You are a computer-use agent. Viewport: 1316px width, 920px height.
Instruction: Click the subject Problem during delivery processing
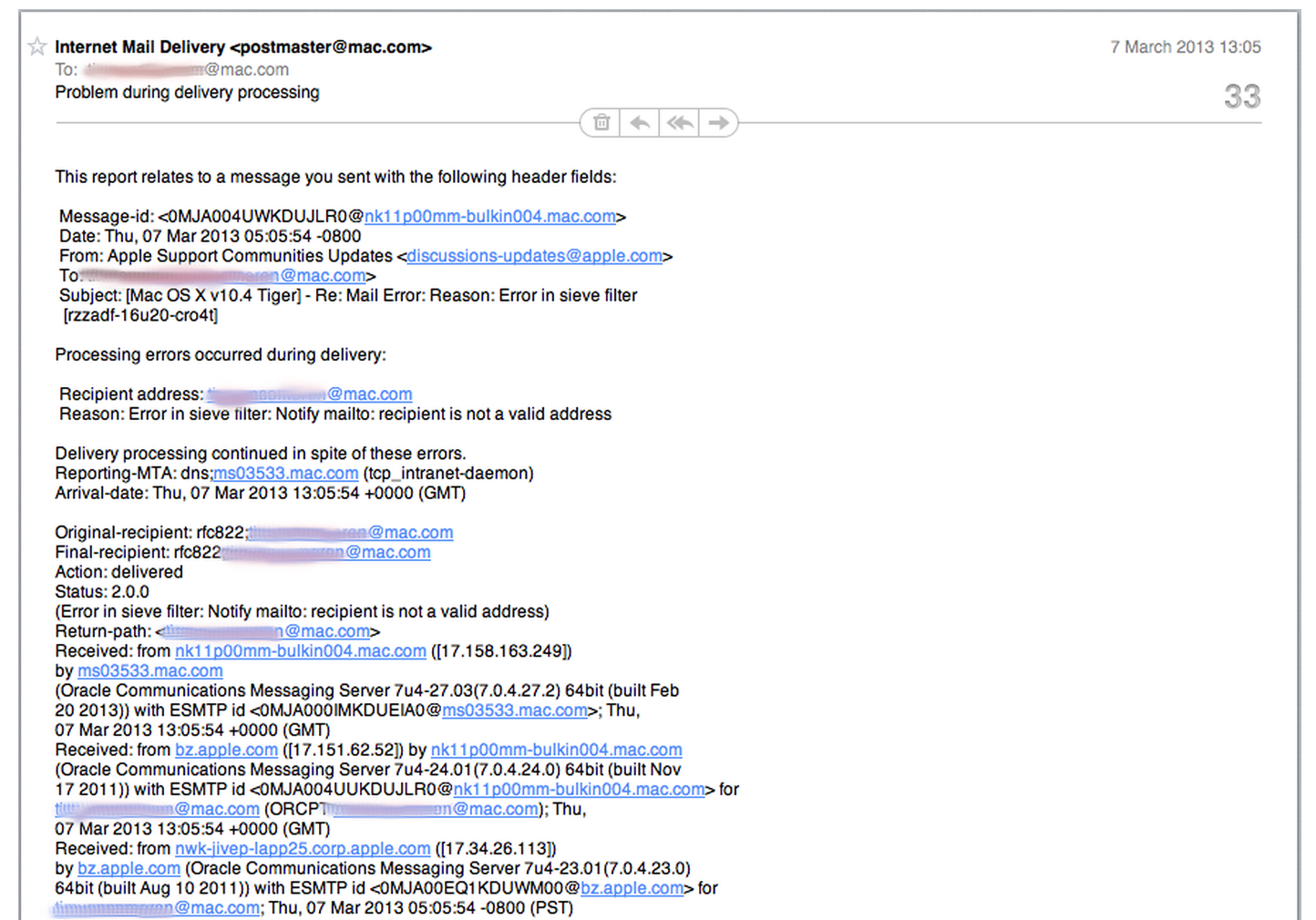coord(187,92)
